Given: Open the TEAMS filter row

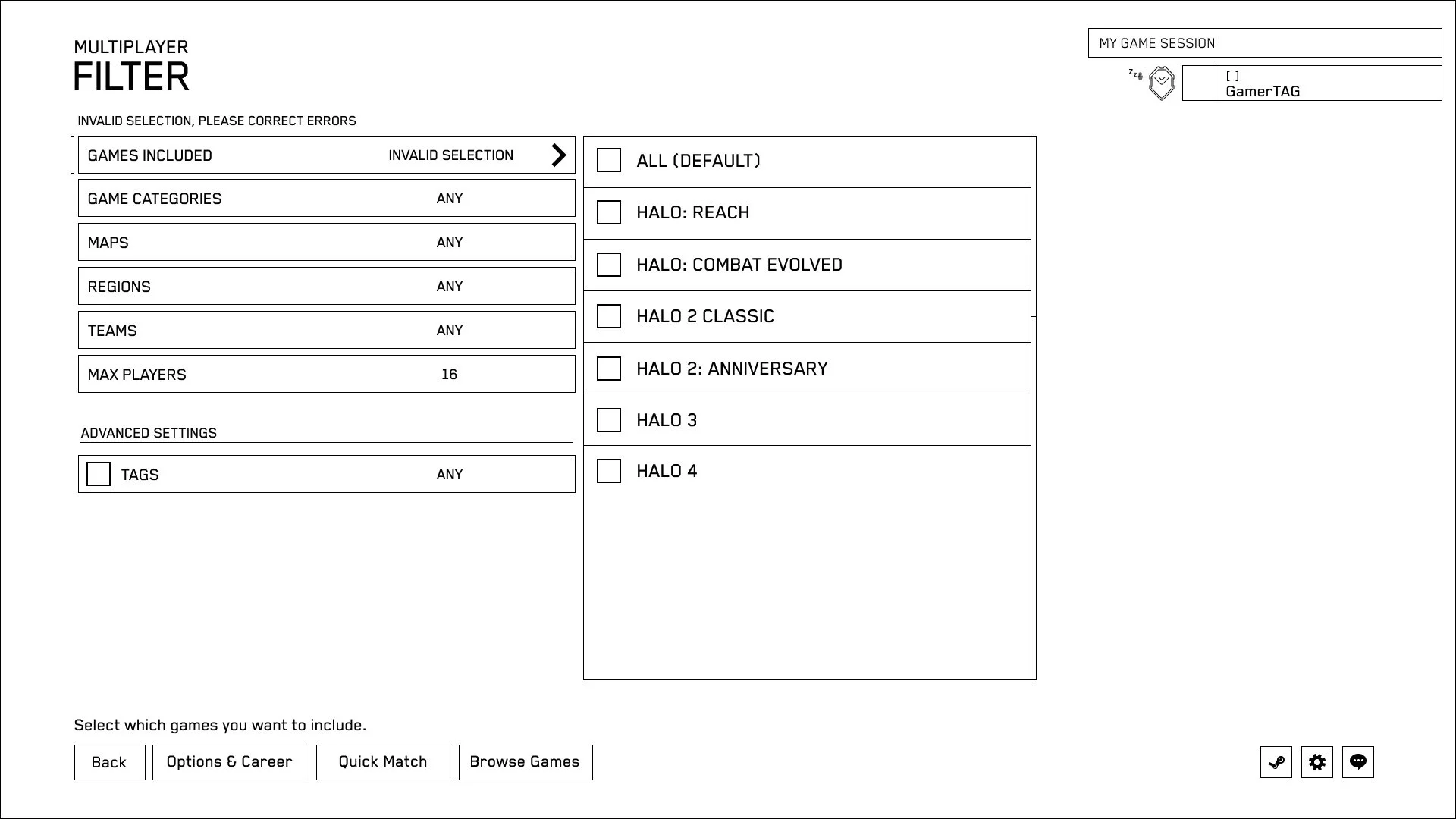Looking at the screenshot, I should tap(327, 330).
